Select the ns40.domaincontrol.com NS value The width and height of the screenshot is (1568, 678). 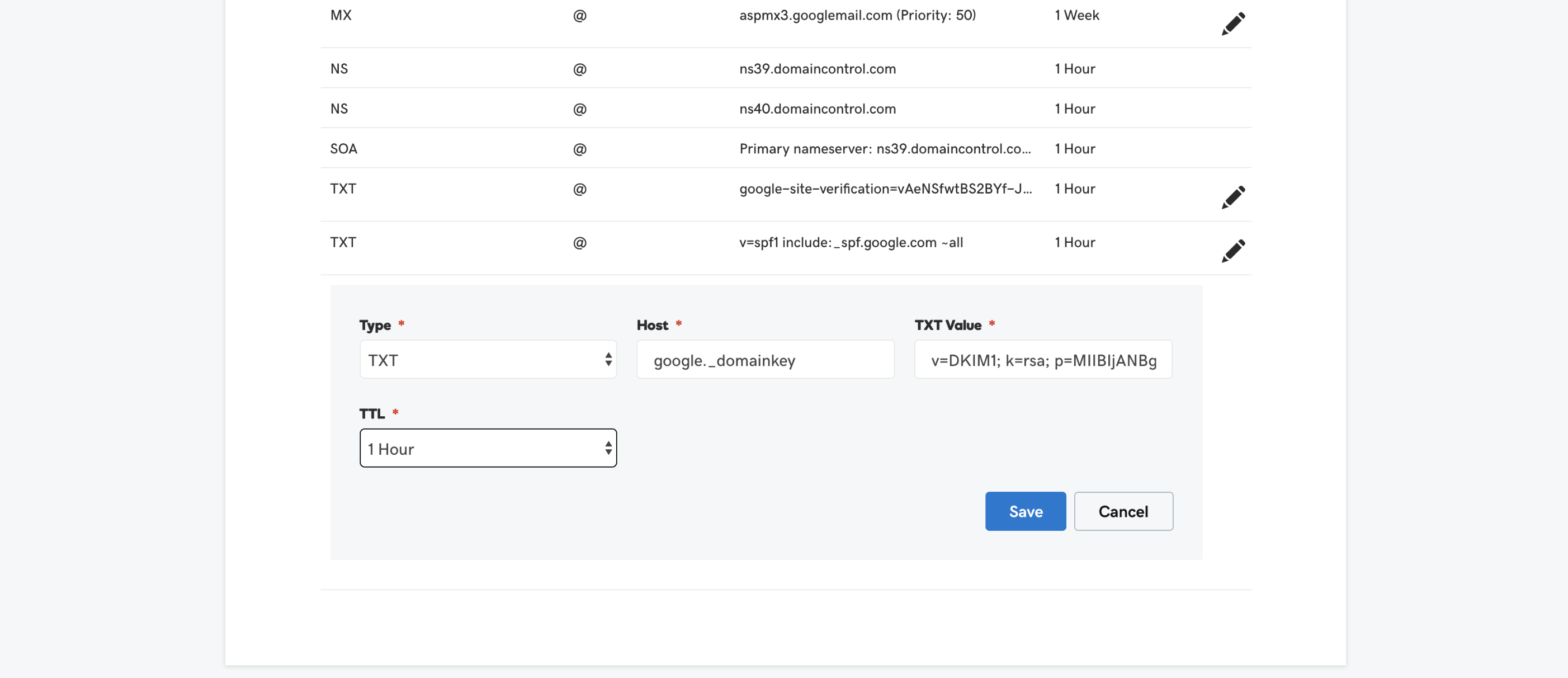817,109
